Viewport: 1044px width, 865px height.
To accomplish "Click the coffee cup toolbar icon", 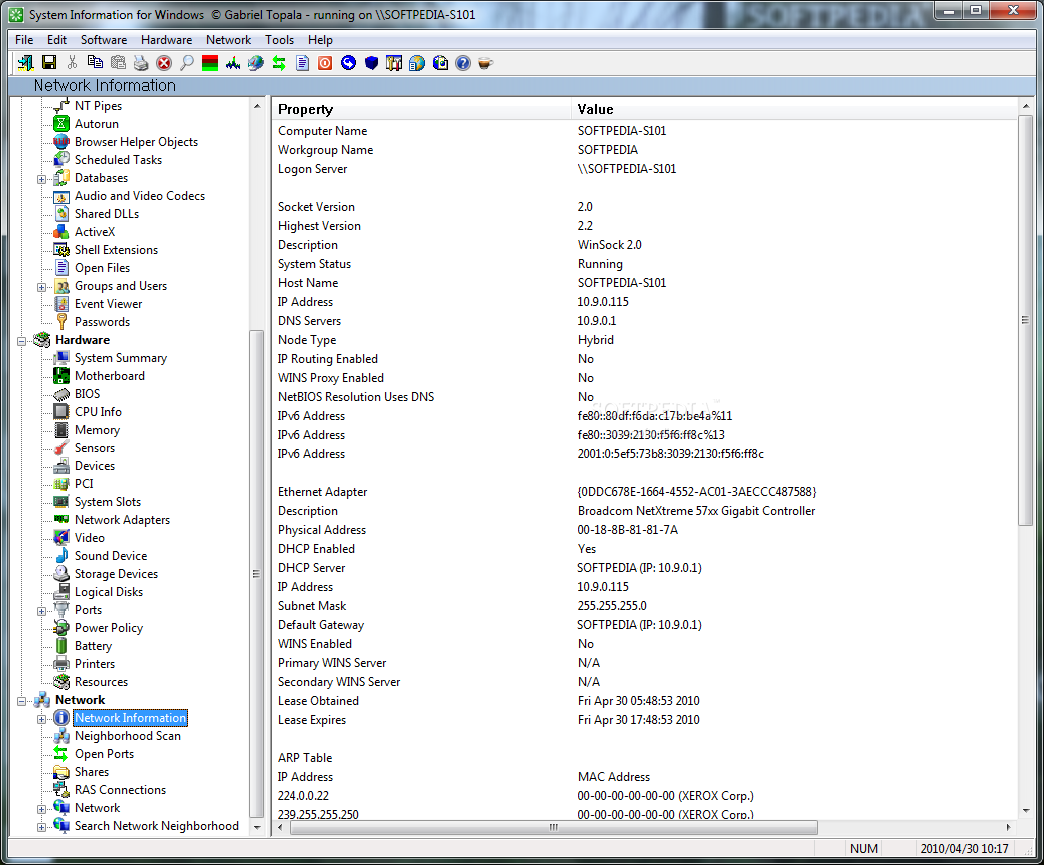I will point(485,63).
